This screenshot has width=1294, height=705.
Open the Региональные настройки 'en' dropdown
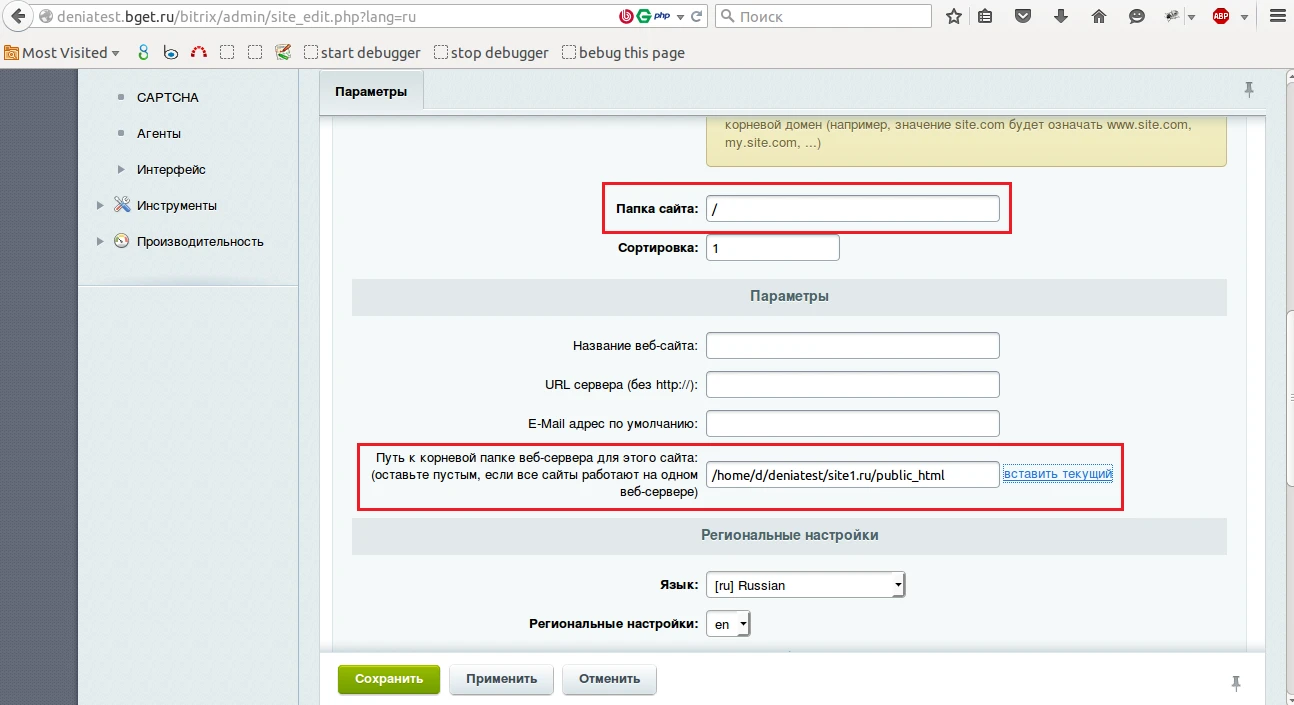tap(728, 624)
